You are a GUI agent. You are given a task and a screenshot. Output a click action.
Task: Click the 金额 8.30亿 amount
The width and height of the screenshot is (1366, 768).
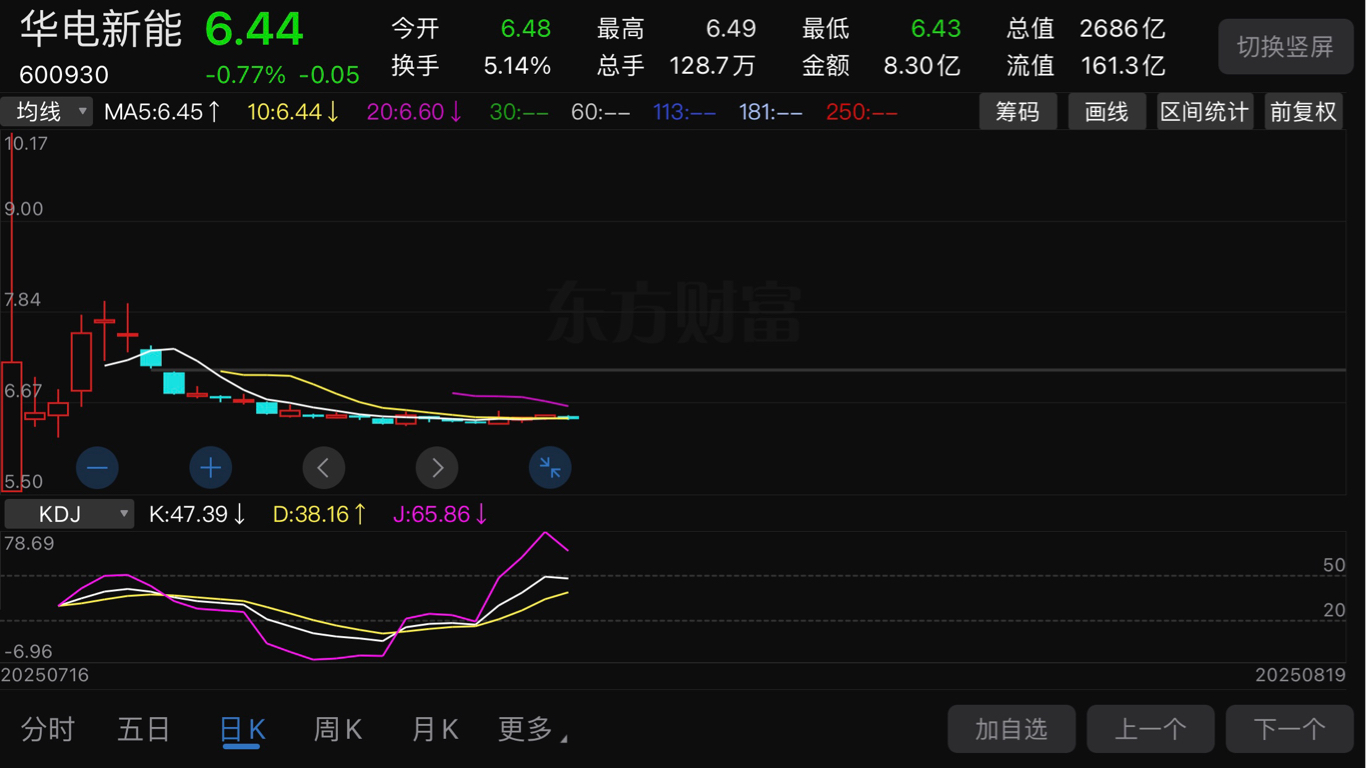tap(881, 66)
